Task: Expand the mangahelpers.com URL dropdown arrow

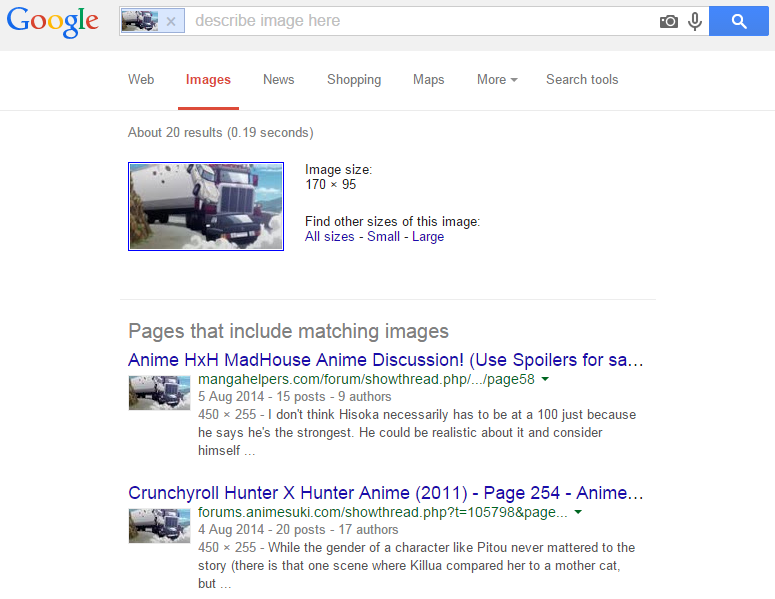Action: coord(546,381)
